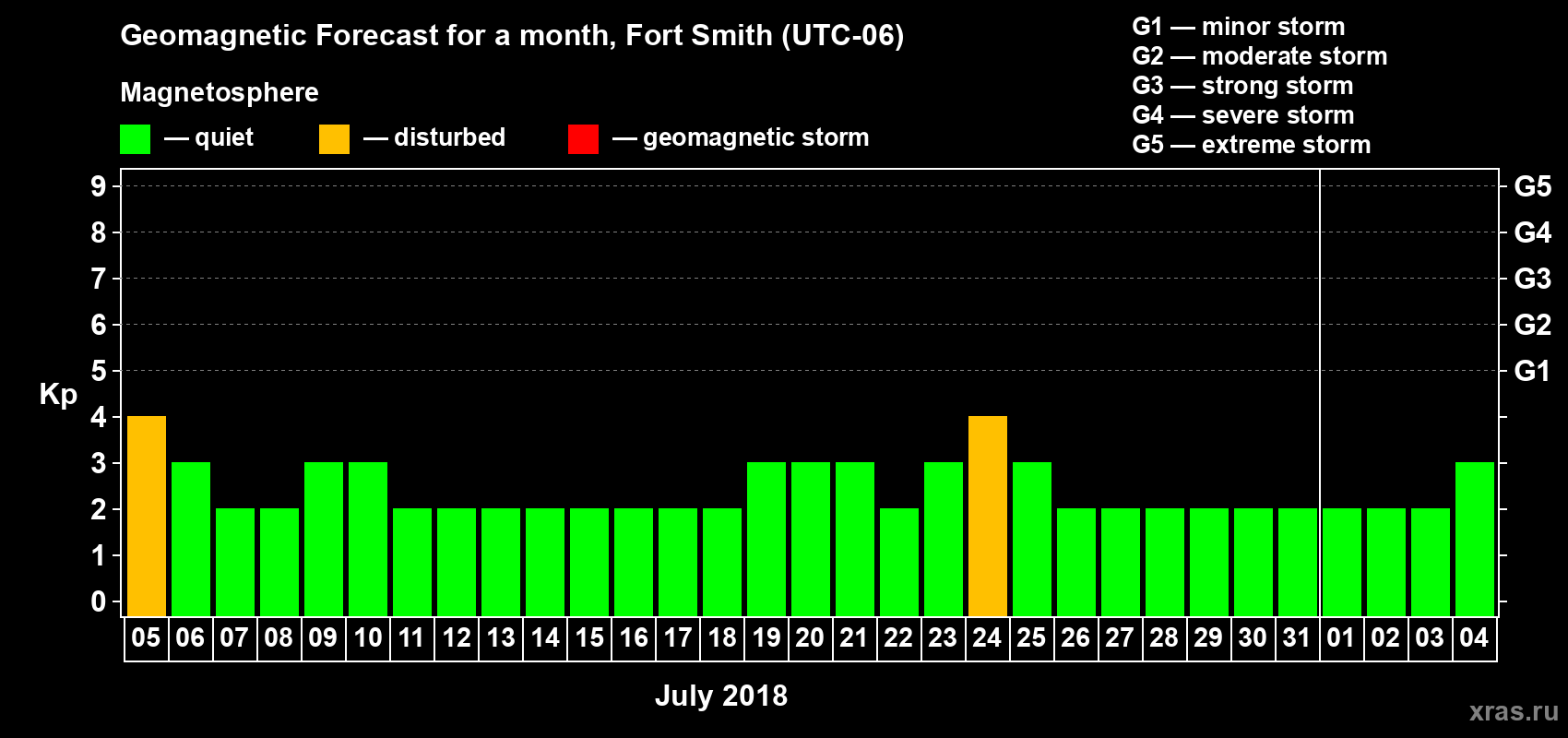Viewport: 1568px width, 738px height.
Task: Click the green bar for day 15
Action: [589, 562]
